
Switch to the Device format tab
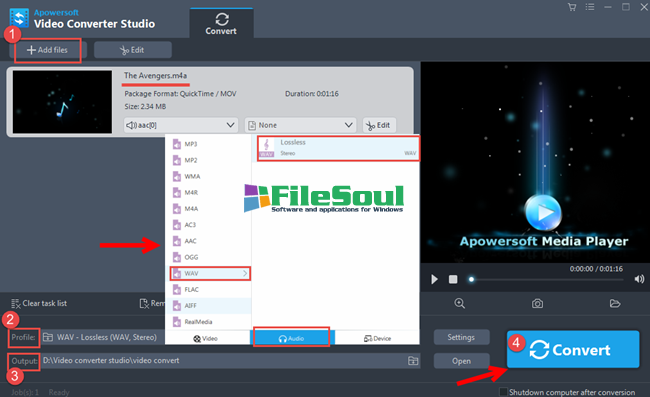pyautogui.click(x=377, y=339)
